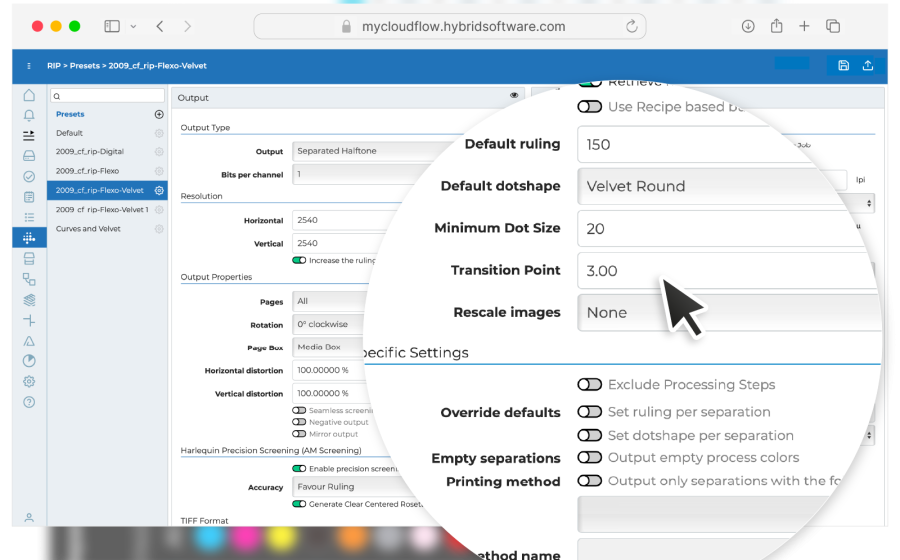Click Presets heading in list

click(x=70, y=114)
